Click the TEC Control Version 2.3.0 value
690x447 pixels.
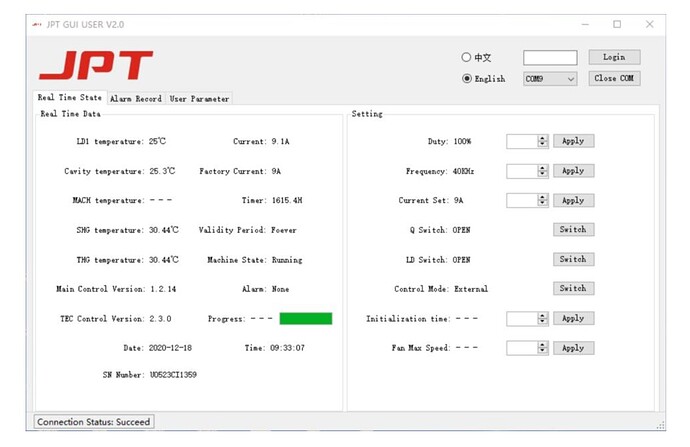[160, 319]
